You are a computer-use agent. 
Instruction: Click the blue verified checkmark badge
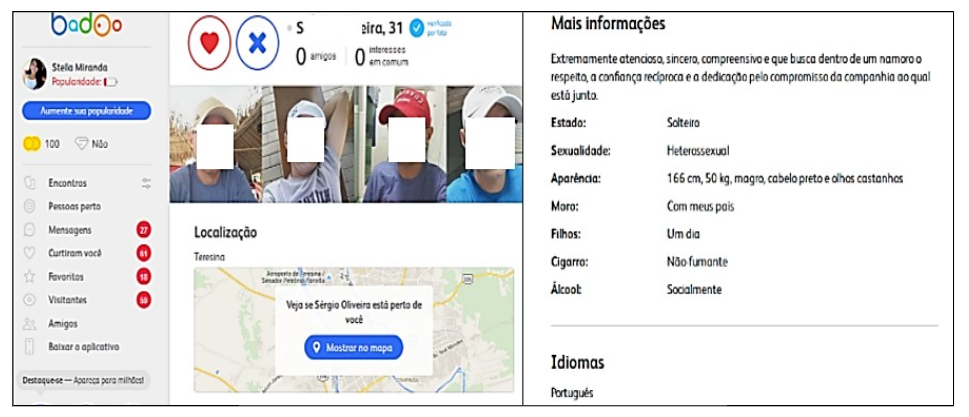pyautogui.click(x=417, y=28)
